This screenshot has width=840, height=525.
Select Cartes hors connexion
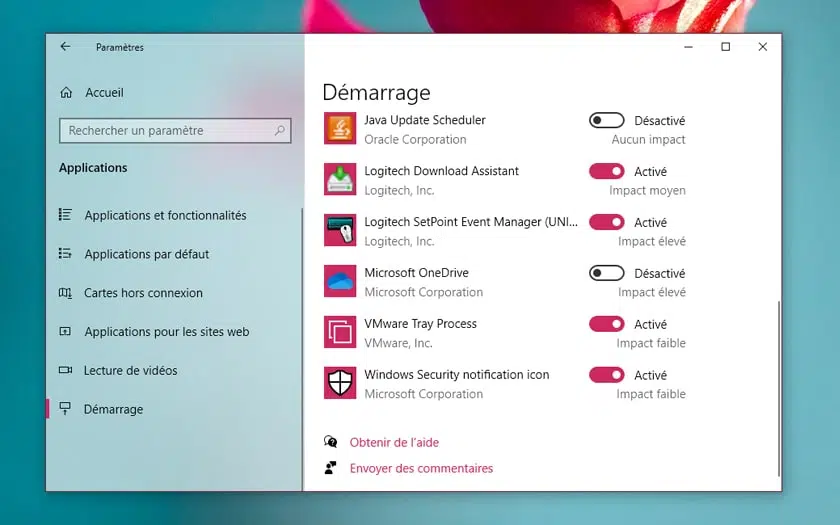point(143,293)
